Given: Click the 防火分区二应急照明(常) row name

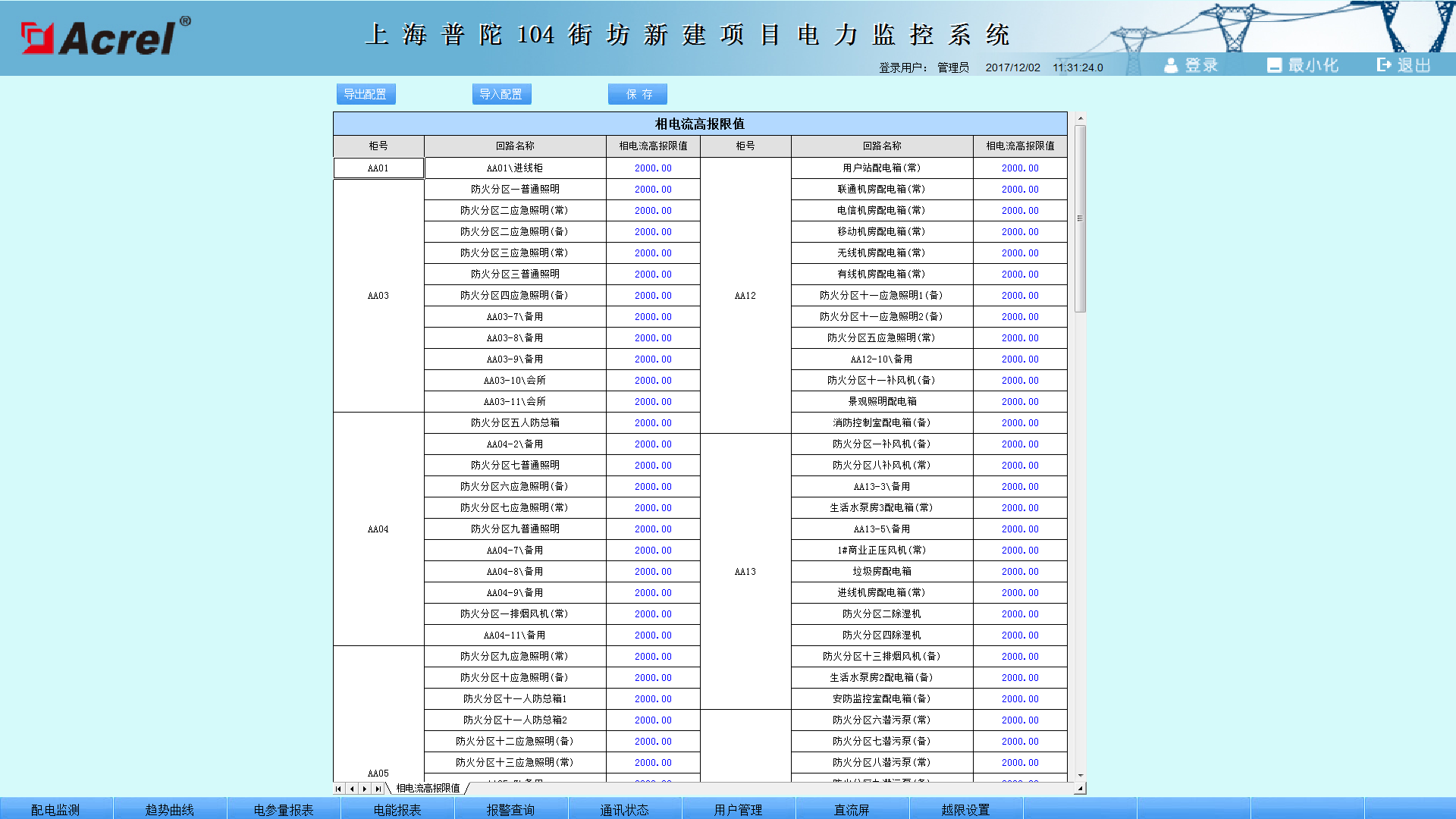Looking at the screenshot, I should coord(515,211).
